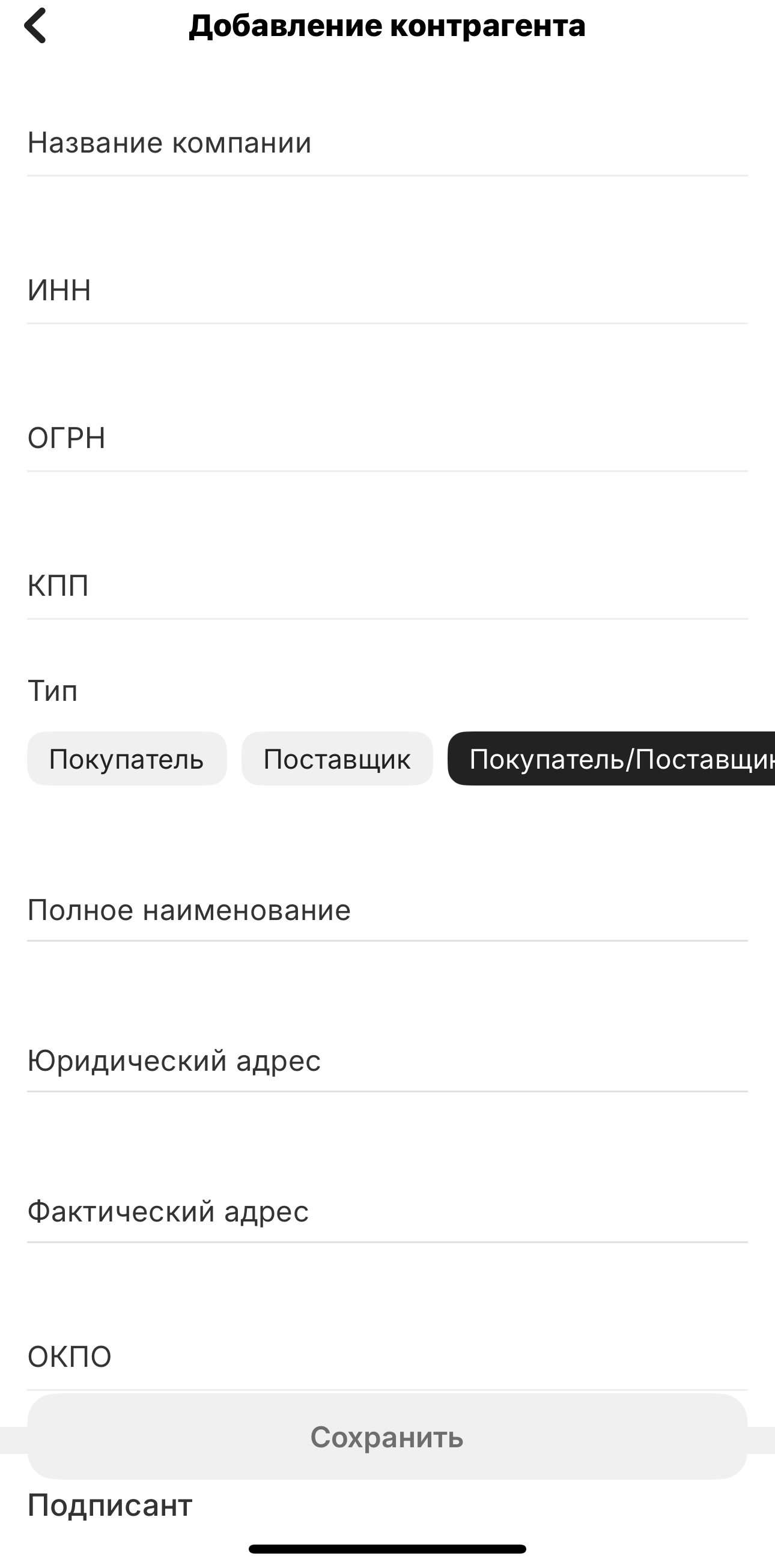The height and width of the screenshot is (1568, 775).
Task: Select the ОКПО input field
Action: (x=387, y=1357)
